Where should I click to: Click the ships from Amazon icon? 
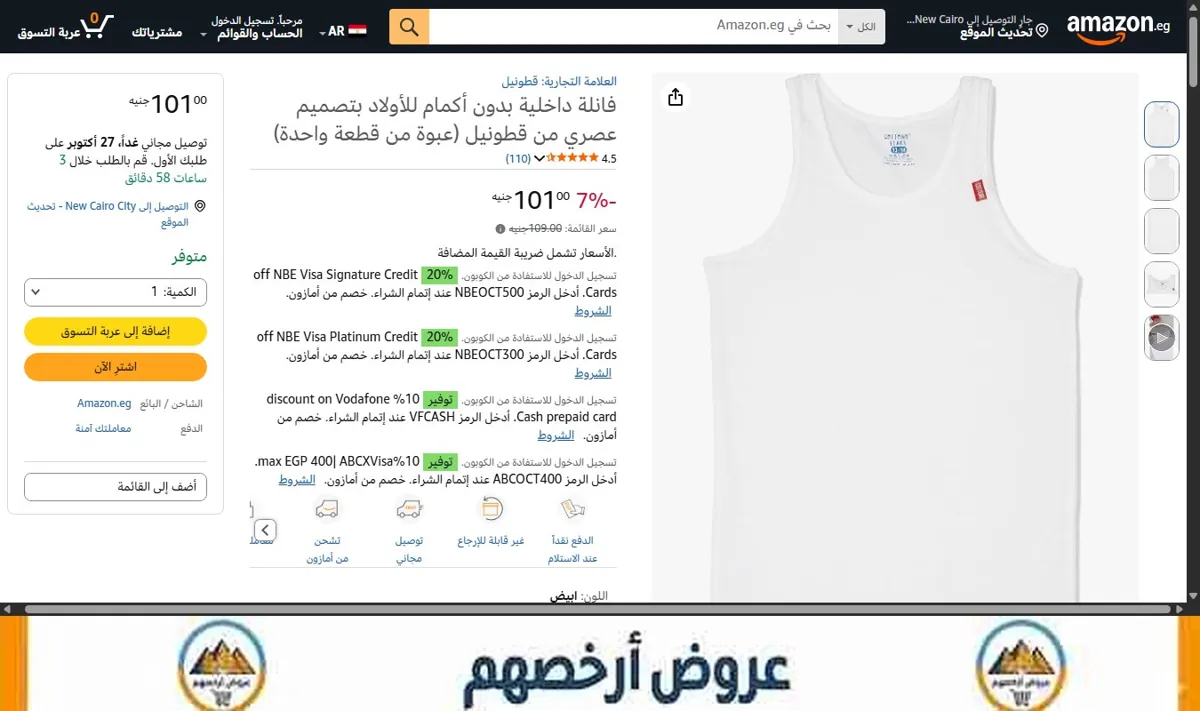tap(326, 510)
